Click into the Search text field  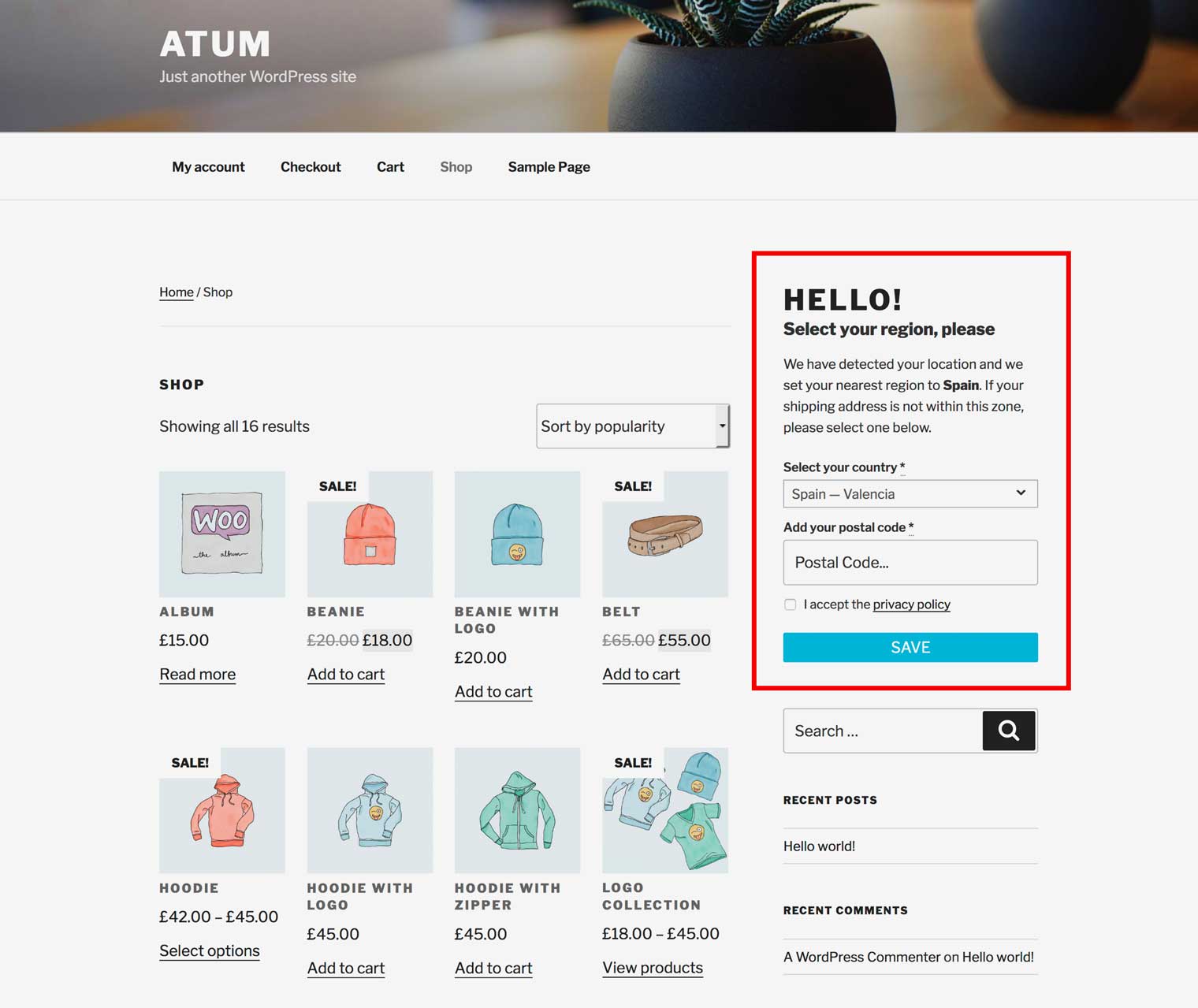(883, 731)
